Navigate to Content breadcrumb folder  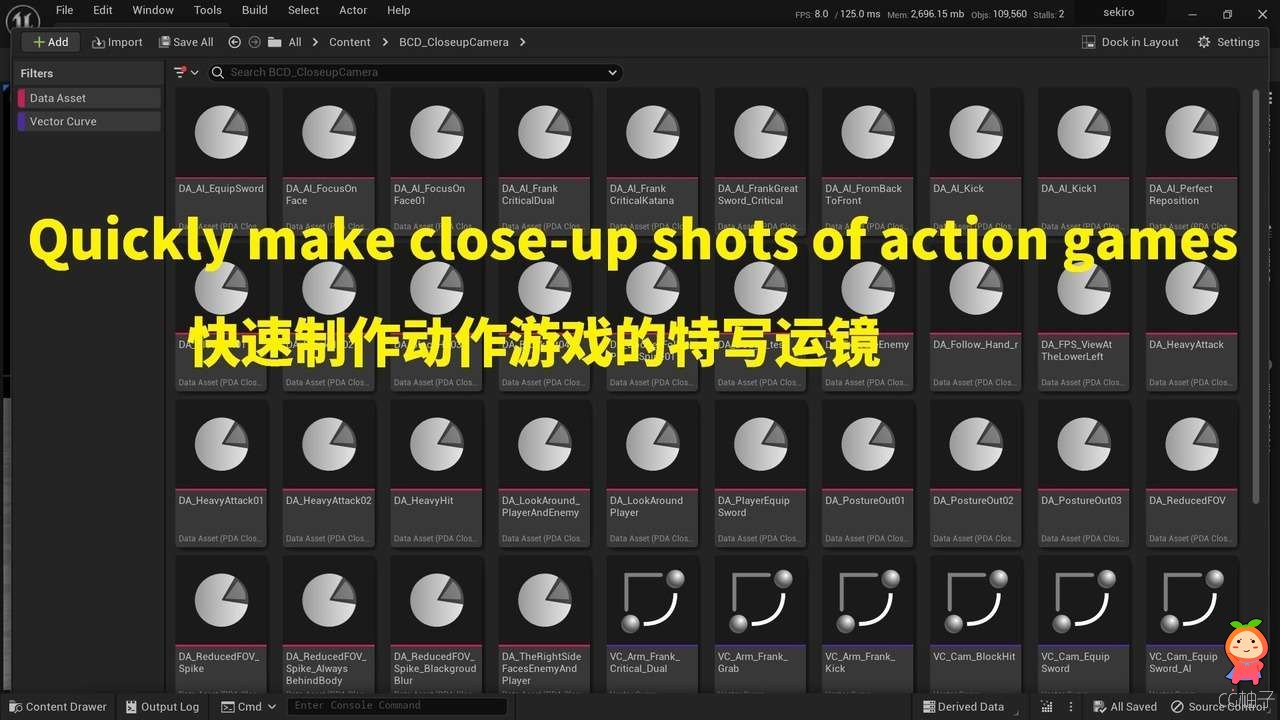[350, 42]
